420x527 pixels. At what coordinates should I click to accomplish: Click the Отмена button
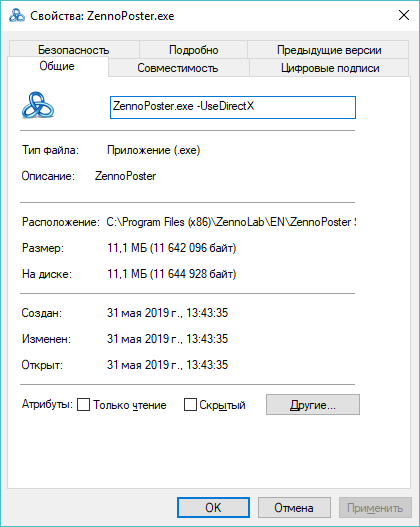click(294, 508)
